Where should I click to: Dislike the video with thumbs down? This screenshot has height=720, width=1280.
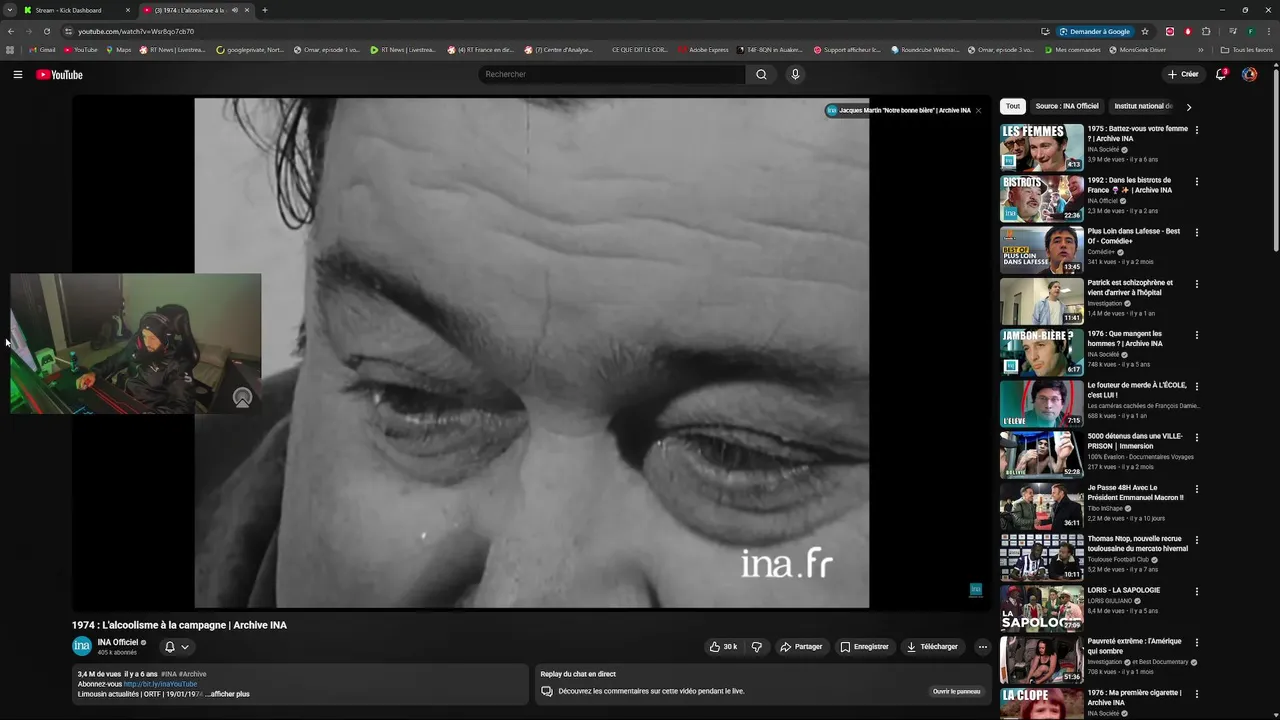tap(757, 647)
